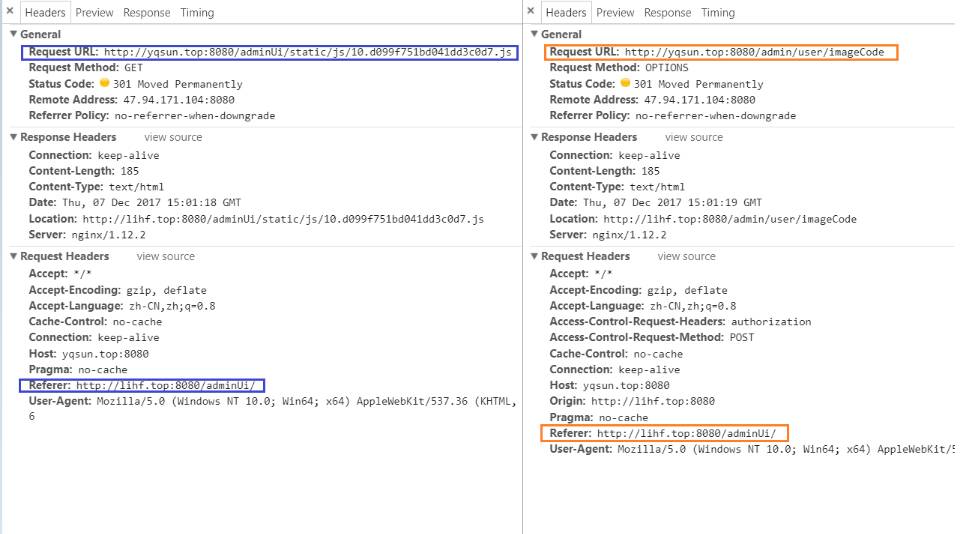The width and height of the screenshot is (960, 534).
Task: Collapse Request Headers section in right panel
Action: click(534, 256)
